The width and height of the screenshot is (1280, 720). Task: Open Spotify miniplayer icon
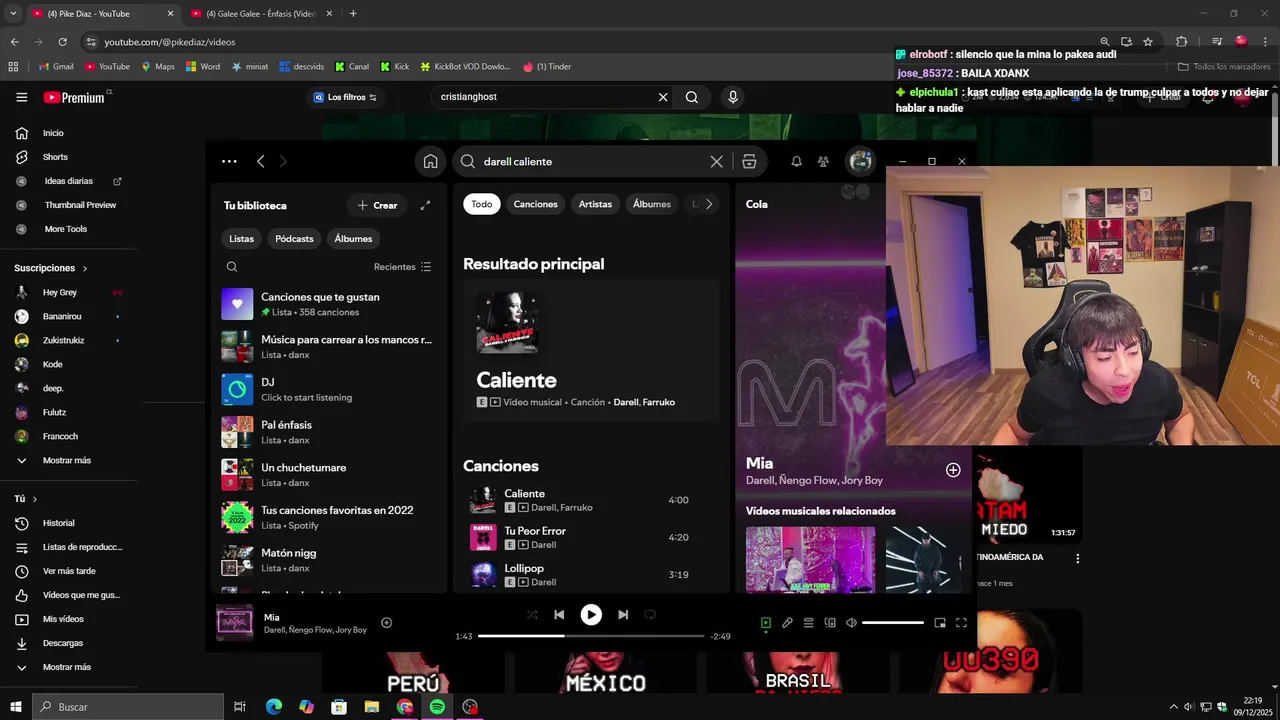[x=940, y=623]
